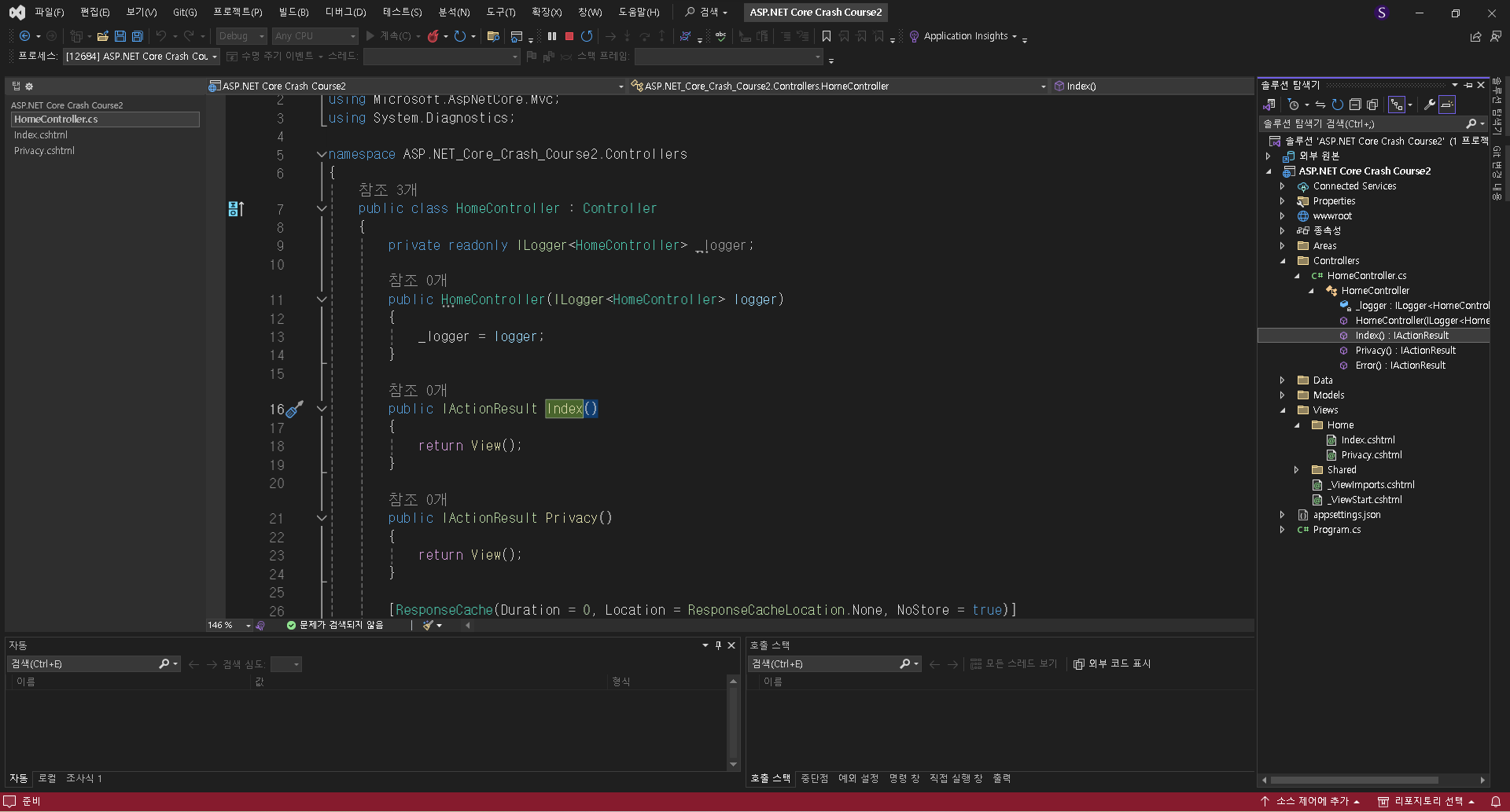Select the Index.cshtml tab in vertical tab list

(x=41, y=135)
